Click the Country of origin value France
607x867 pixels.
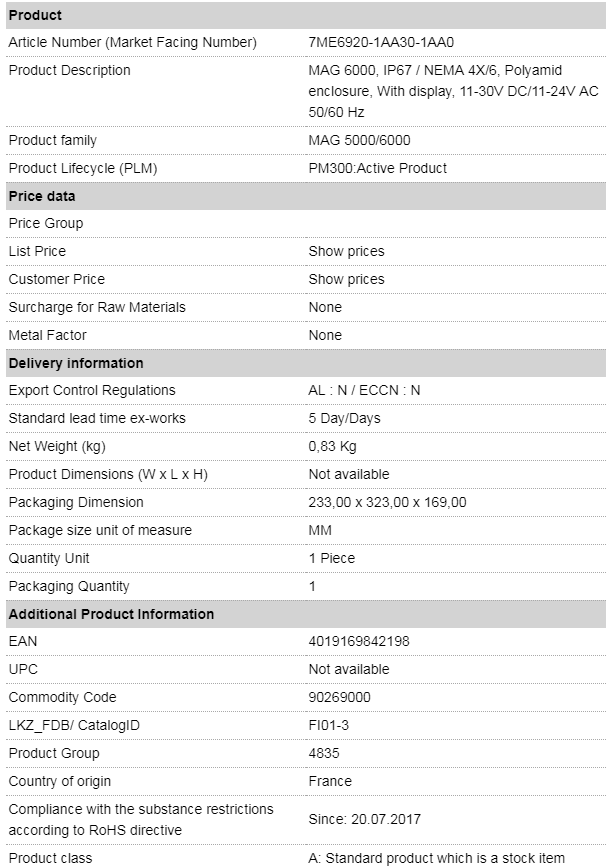coord(330,781)
